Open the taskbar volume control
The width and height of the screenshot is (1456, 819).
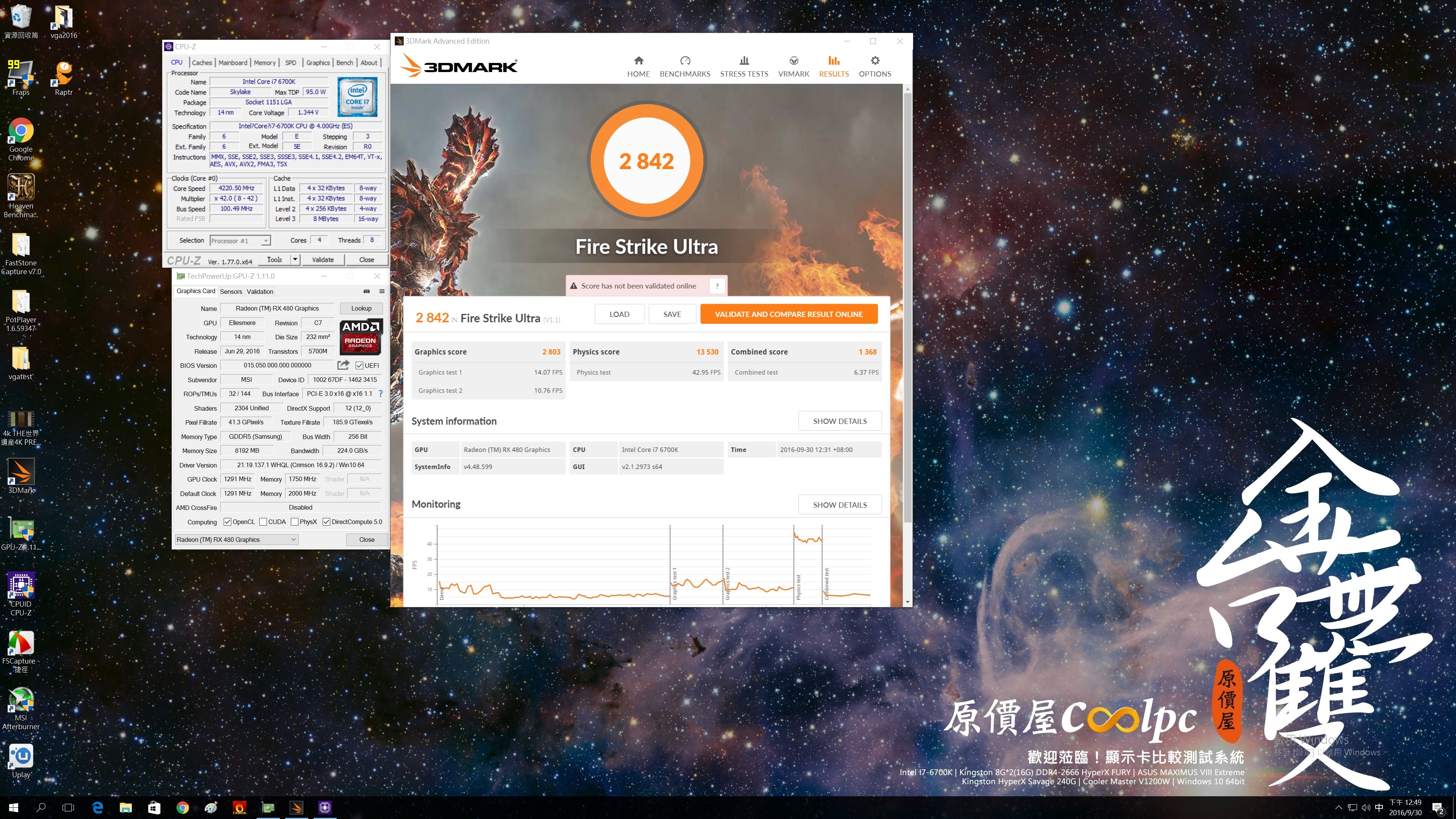click(x=1365, y=808)
